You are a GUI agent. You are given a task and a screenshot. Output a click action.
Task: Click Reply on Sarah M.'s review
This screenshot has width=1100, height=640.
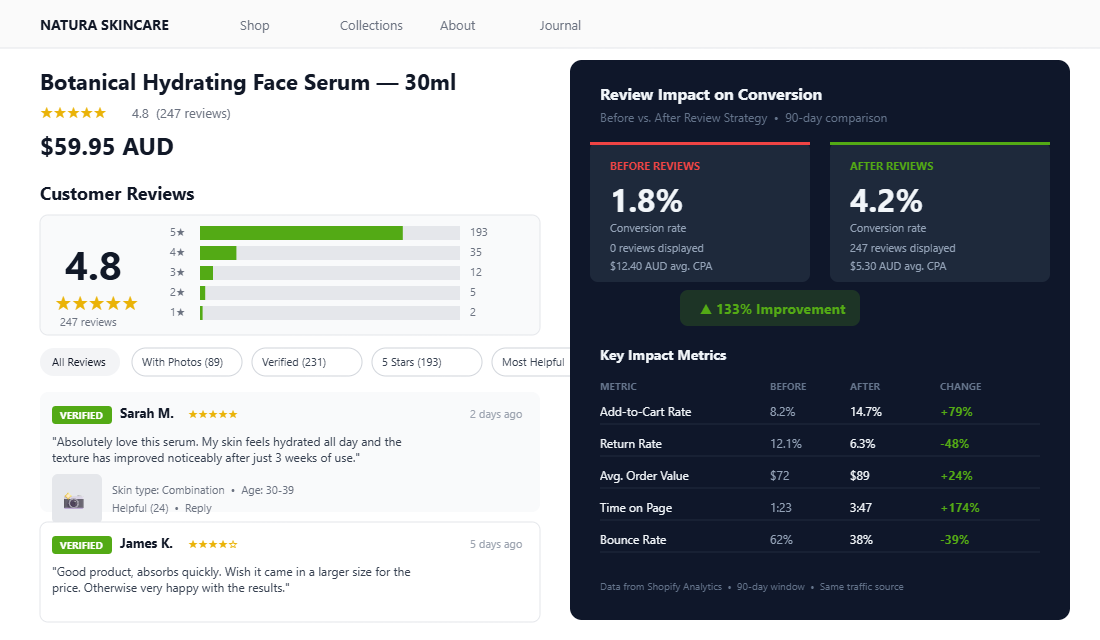click(x=198, y=508)
